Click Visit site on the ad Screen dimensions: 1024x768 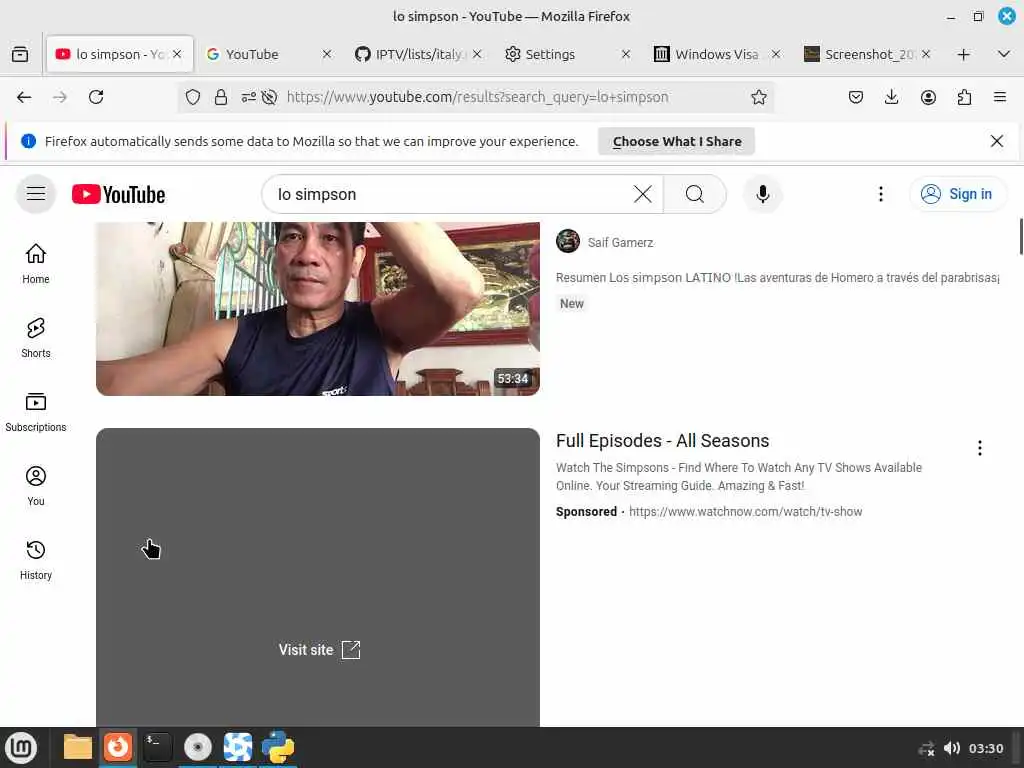pyautogui.click(x=319, y=650)
